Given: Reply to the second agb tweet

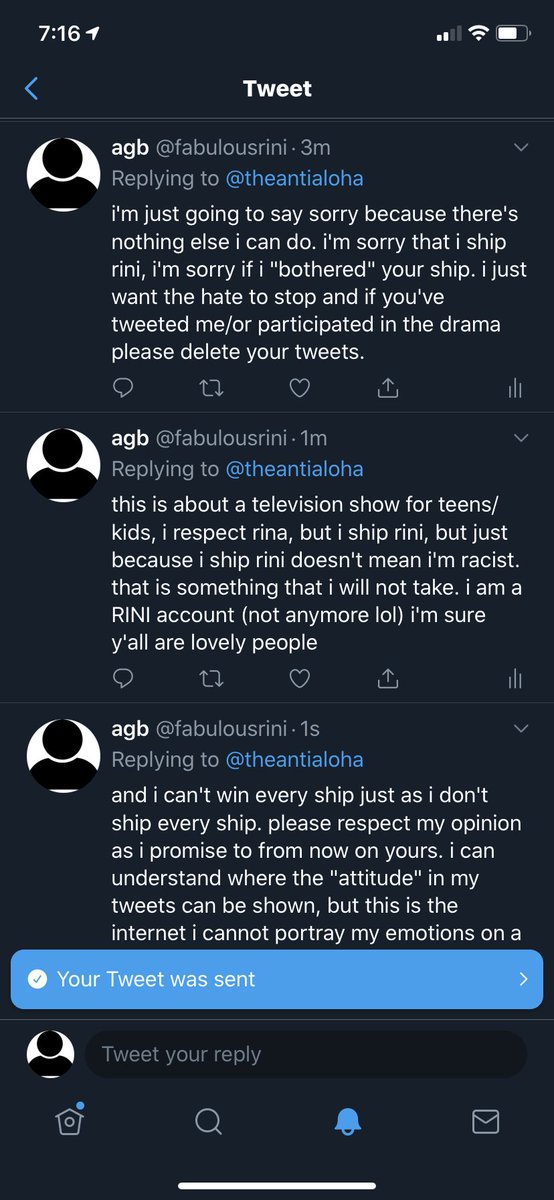Looking at the screenshot, I should click(123, 679).
